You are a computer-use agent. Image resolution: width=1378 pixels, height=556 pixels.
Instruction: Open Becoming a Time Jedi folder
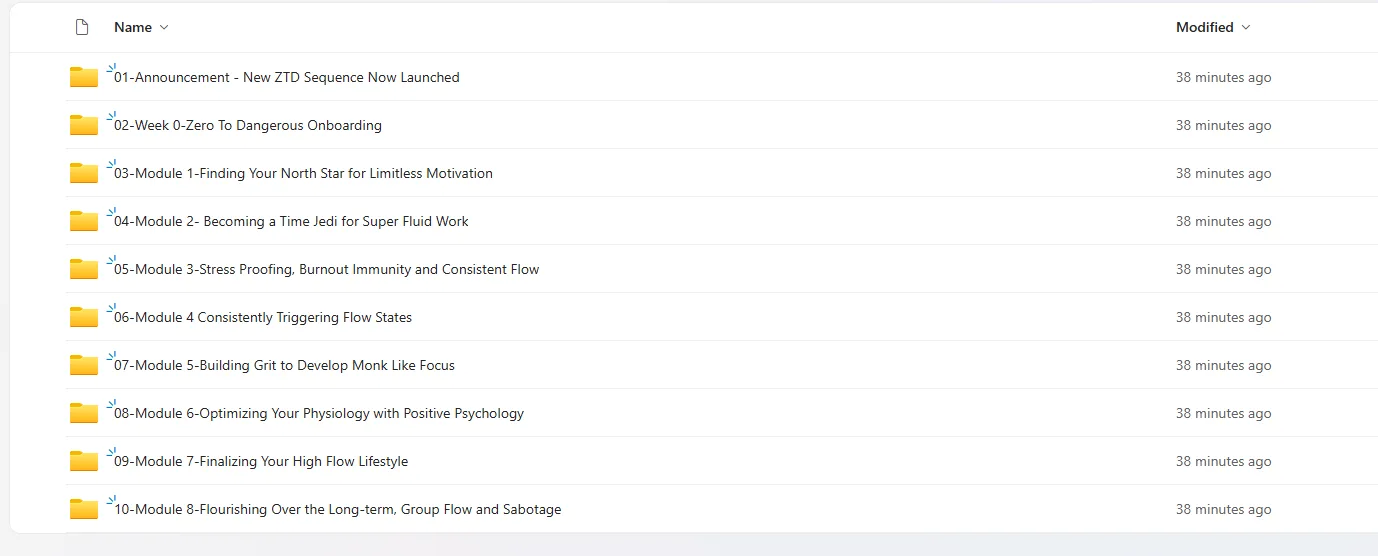[x=291, y=221]
